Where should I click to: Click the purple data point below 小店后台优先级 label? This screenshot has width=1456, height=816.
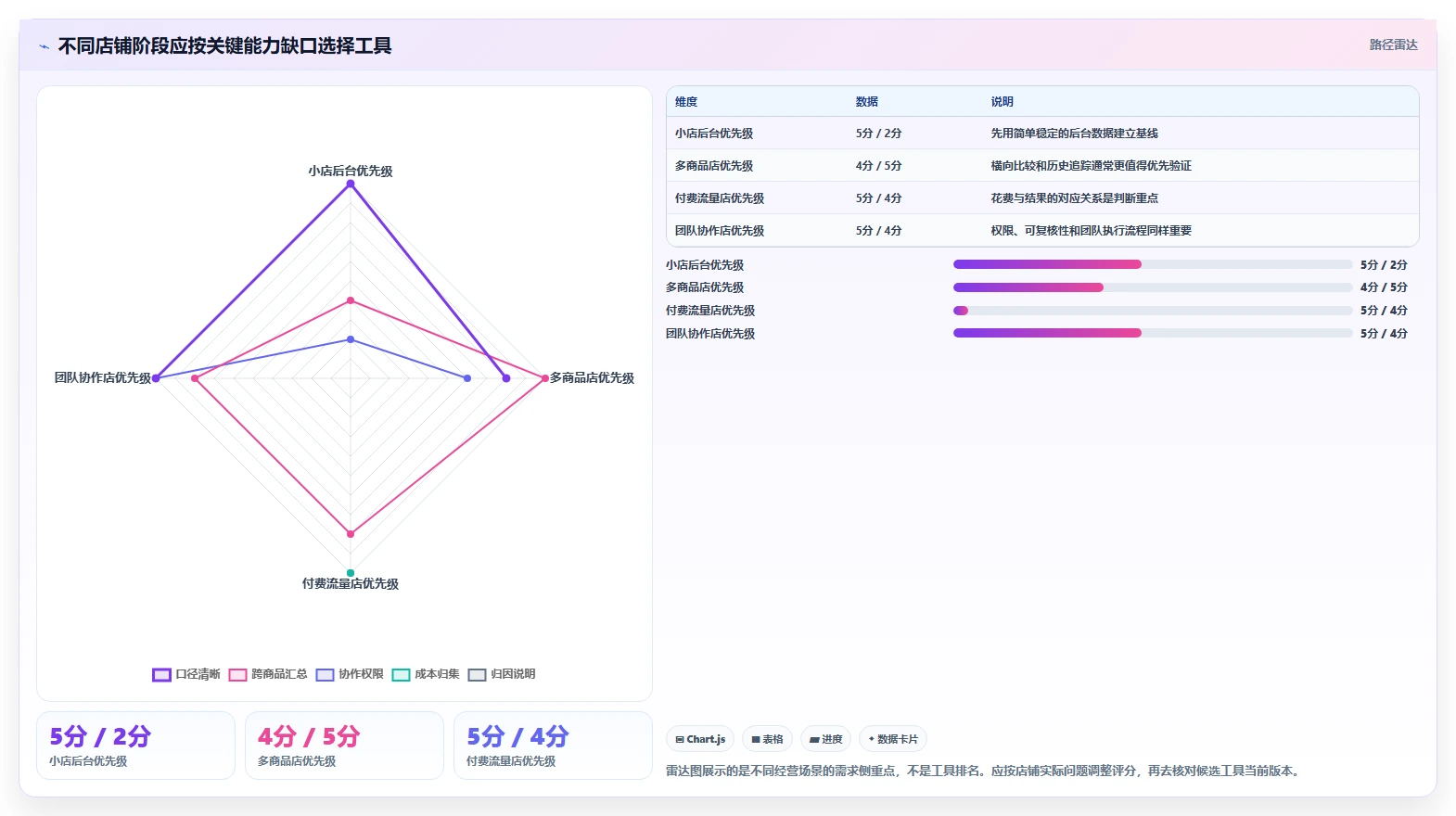(x=351, y=184)
